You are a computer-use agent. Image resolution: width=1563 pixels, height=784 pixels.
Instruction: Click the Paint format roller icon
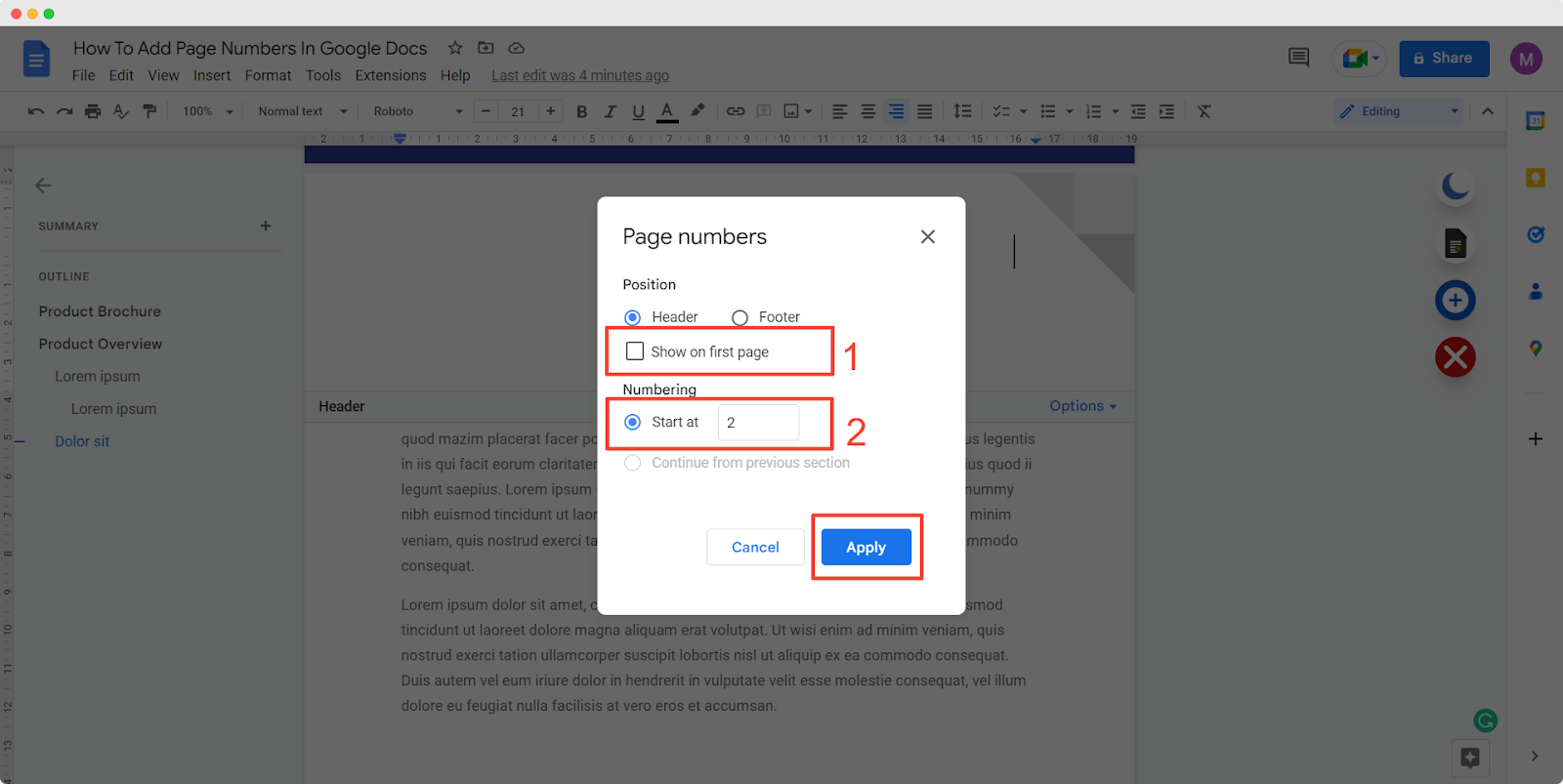tap(149, 111)
